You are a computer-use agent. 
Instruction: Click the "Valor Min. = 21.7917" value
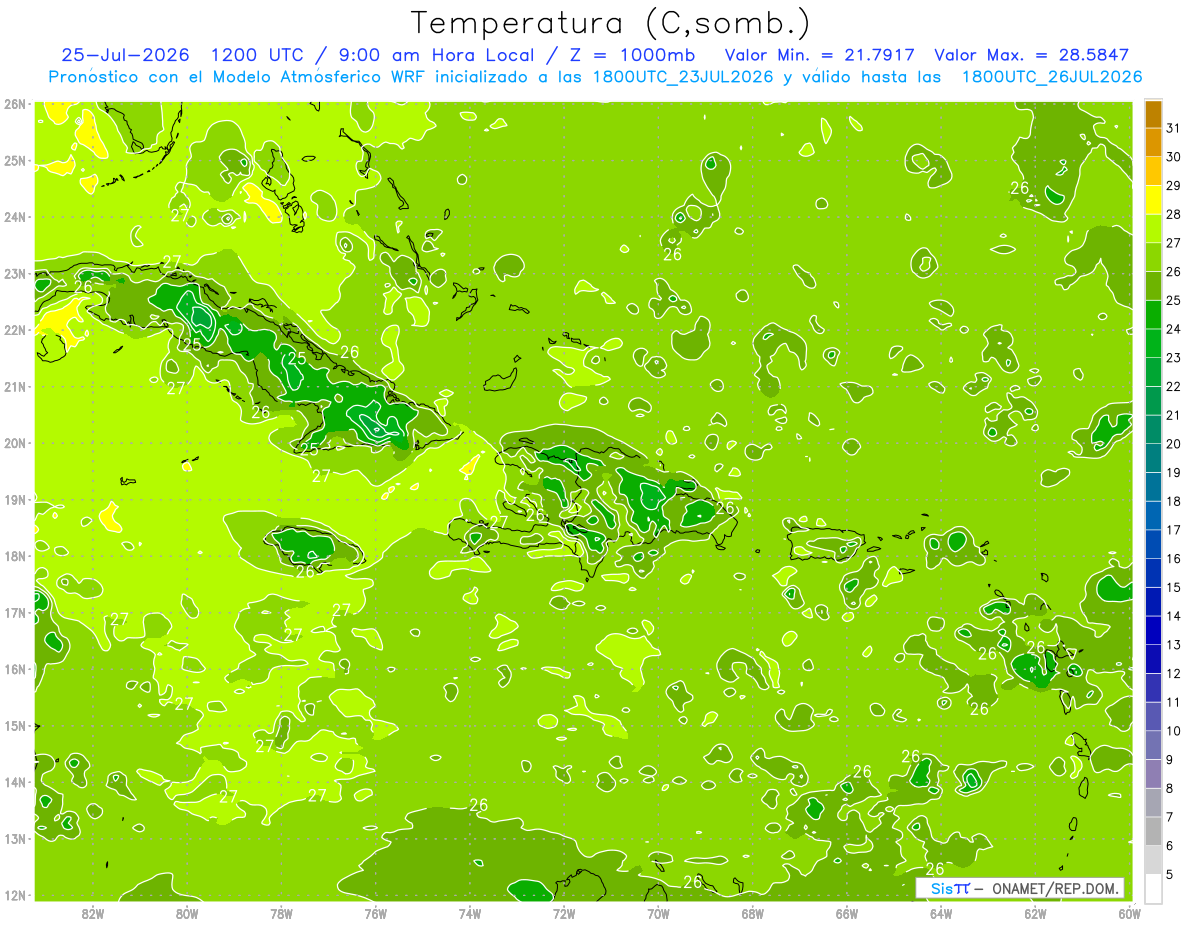(818, 55)
